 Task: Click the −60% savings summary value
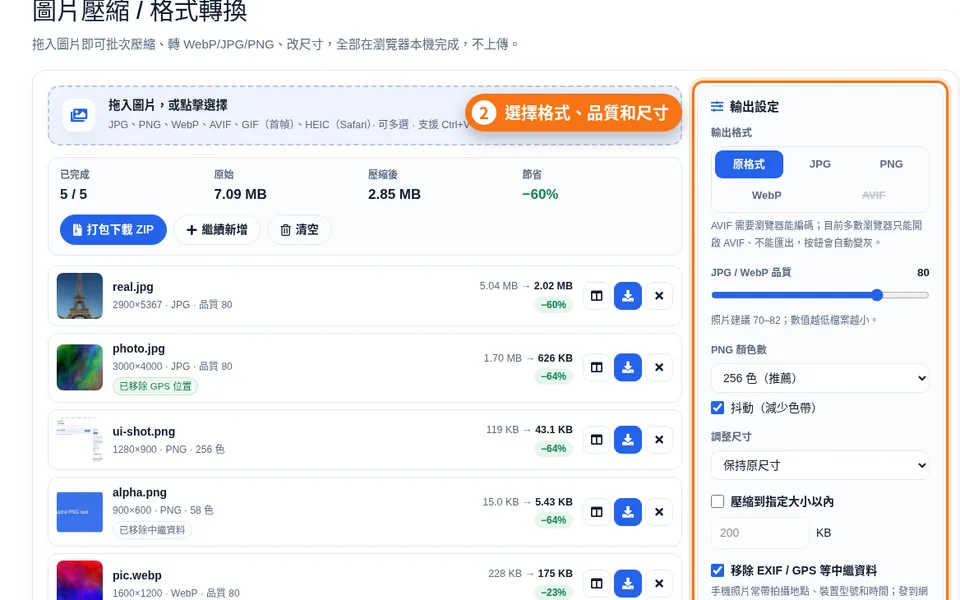[540, 195]
